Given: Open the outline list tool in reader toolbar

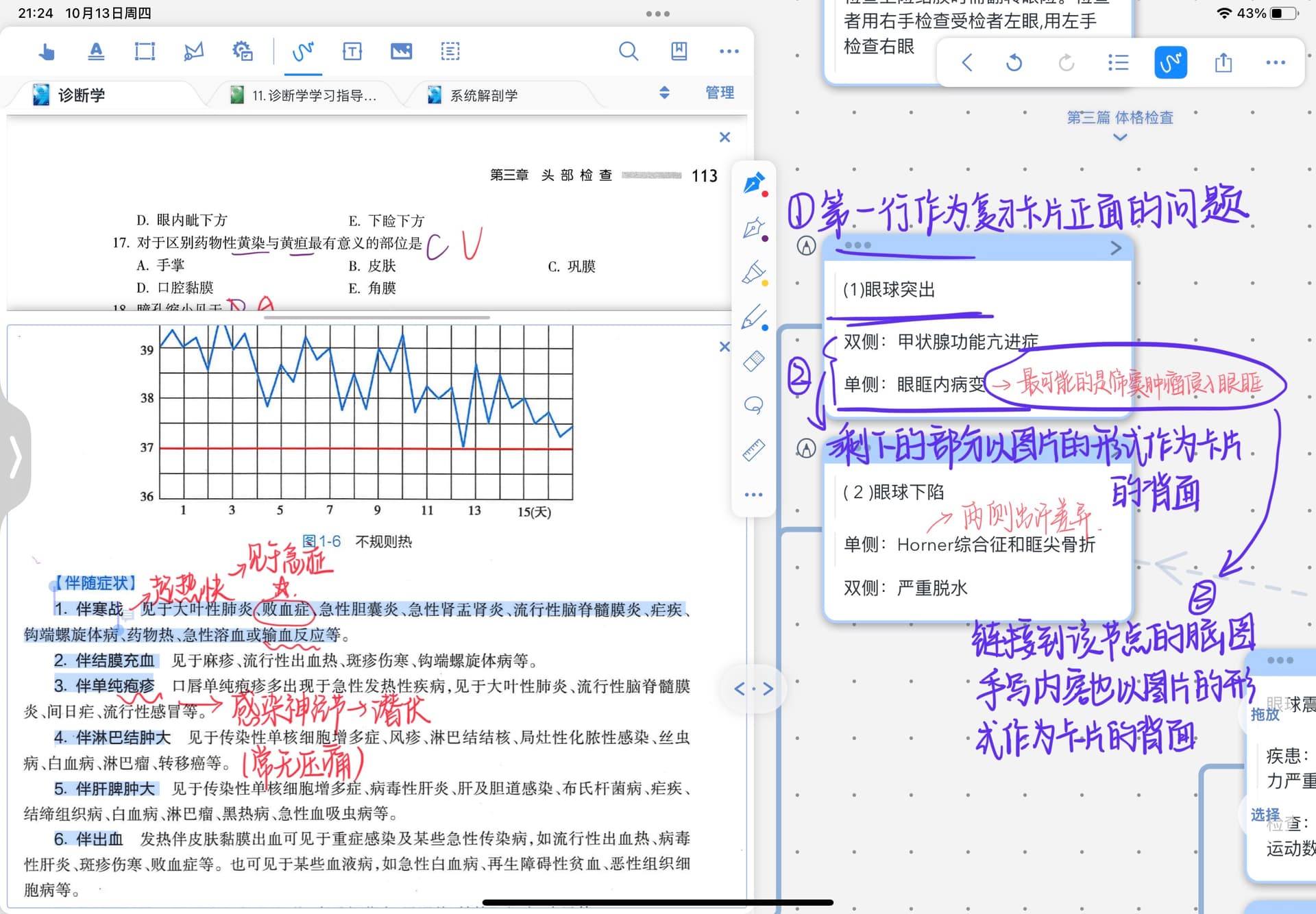Looking at the screenshot, I should click(450, 51).
